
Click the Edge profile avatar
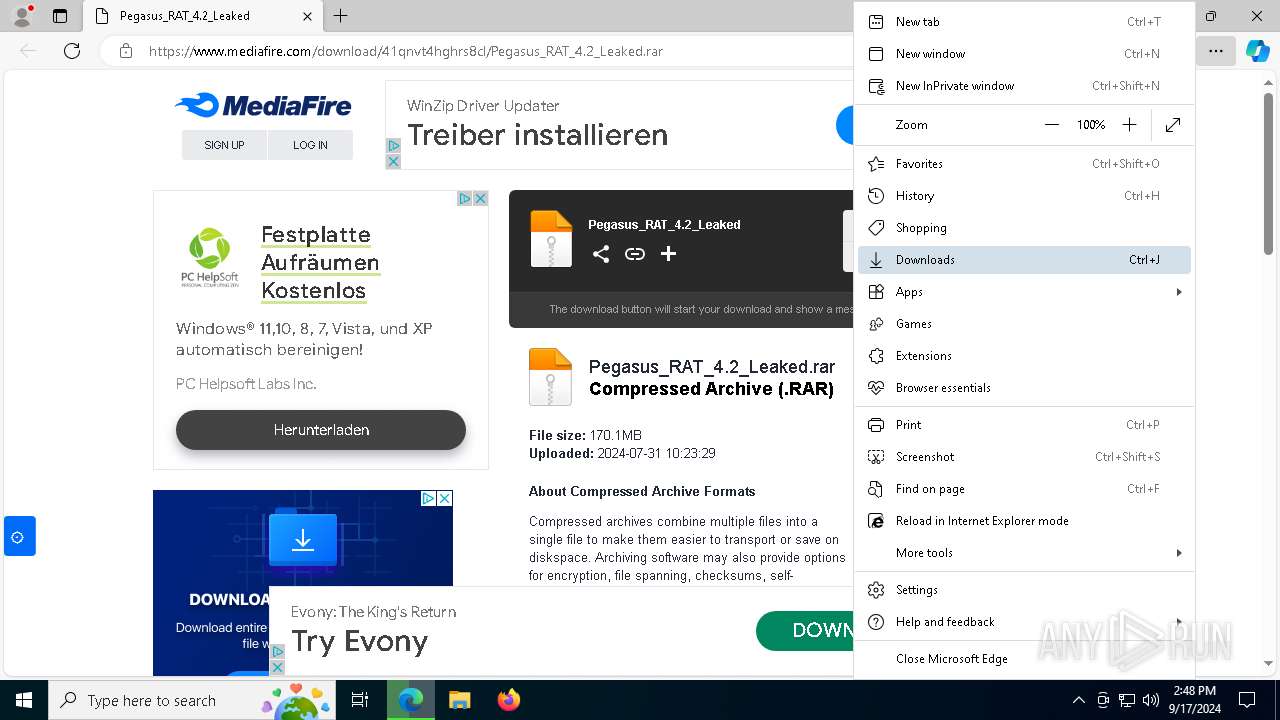click(x=22, y=16)
